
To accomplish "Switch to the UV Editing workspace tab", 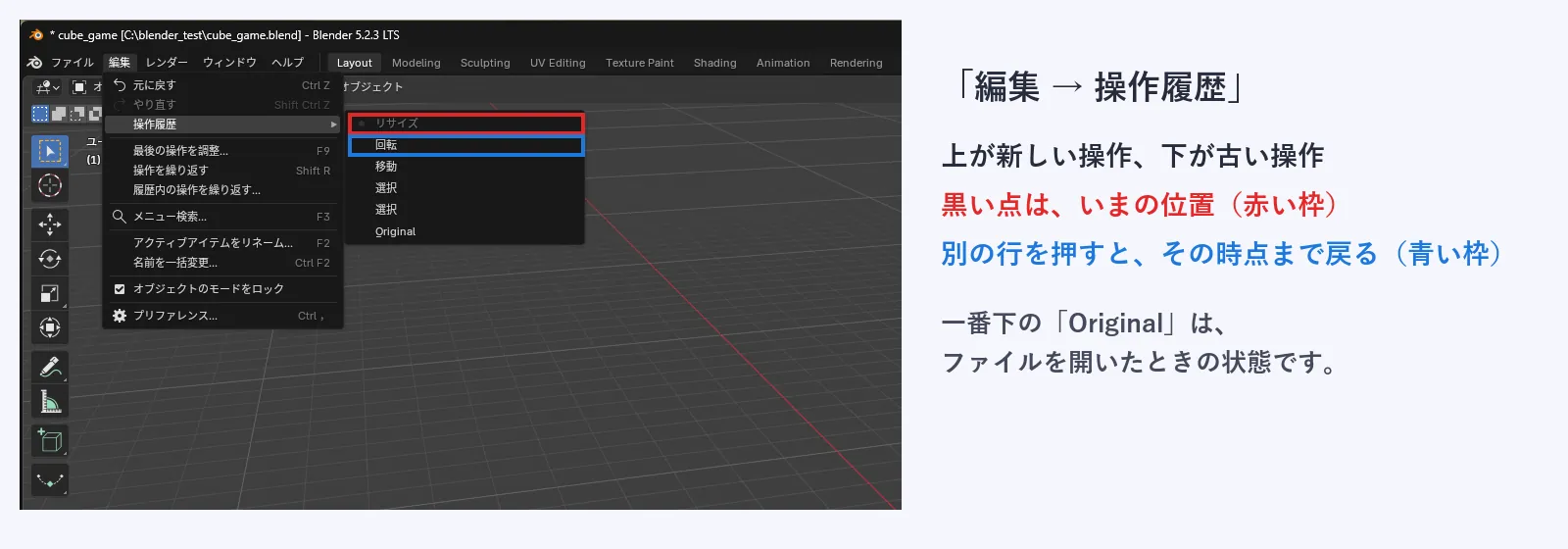I will (x=558, y=63).
